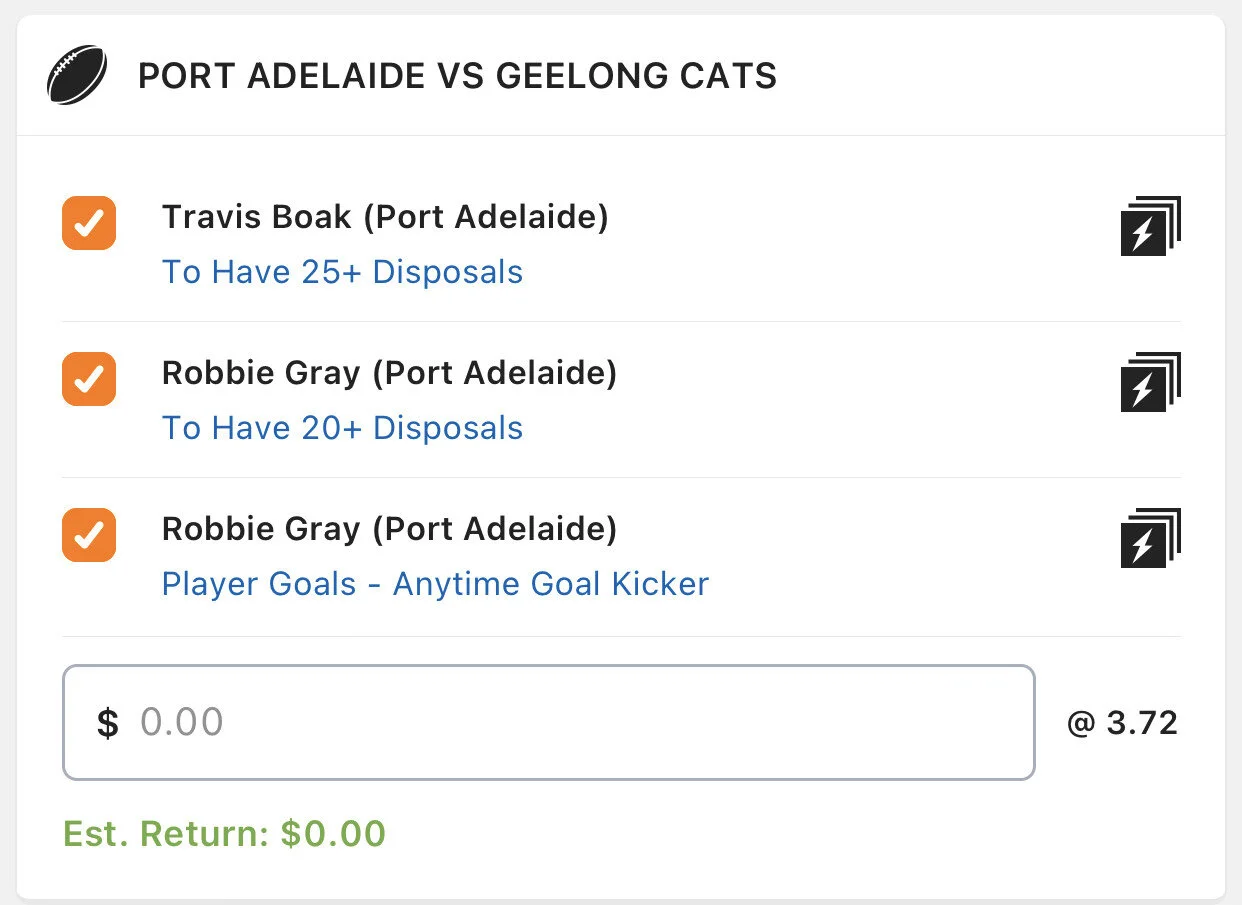Tap the lightning stack icon beside 20+ Disposals
1242x905 pixels.
coord(1150,382)
